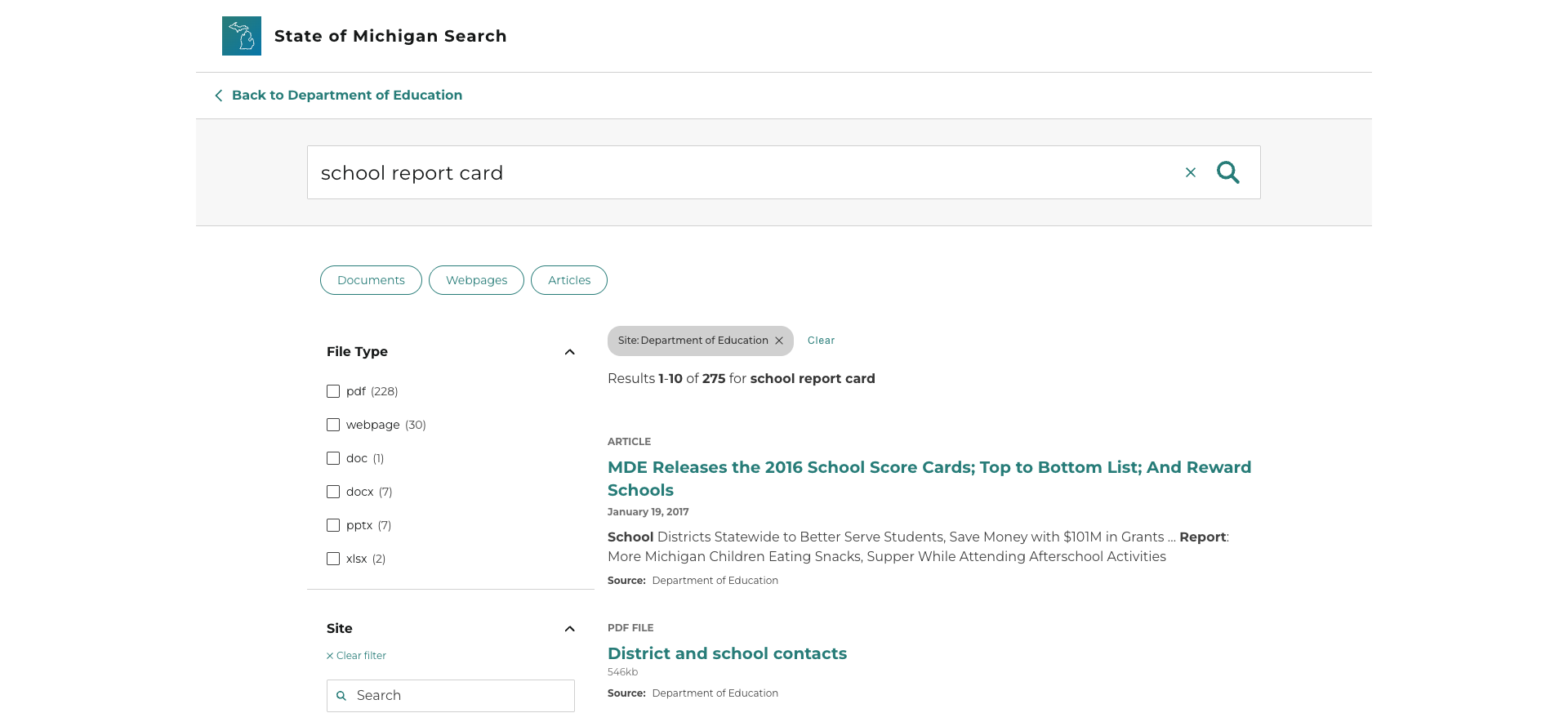Select the Webpages filter tab
Viewport: 1568px width, 713px height.
476,280
